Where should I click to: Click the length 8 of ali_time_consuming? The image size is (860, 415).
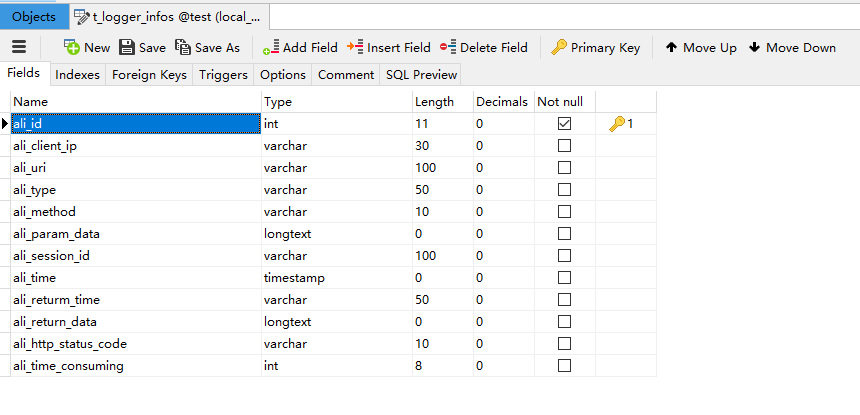(x=418, y=366)
